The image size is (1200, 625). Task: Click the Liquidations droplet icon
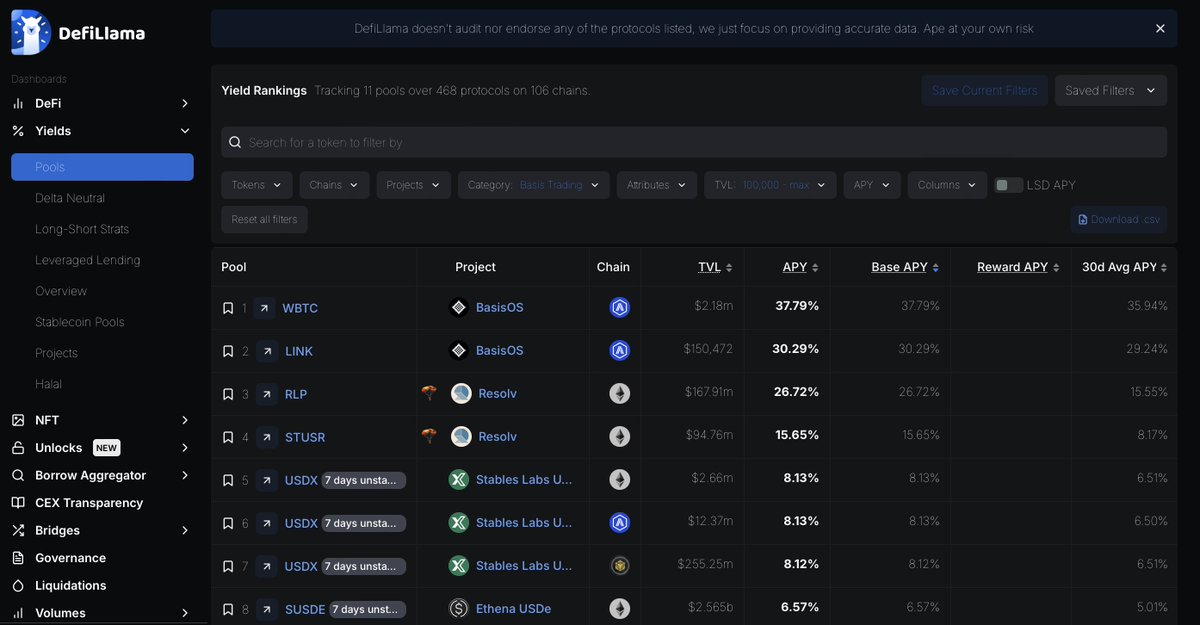click(x=18, y=585)
